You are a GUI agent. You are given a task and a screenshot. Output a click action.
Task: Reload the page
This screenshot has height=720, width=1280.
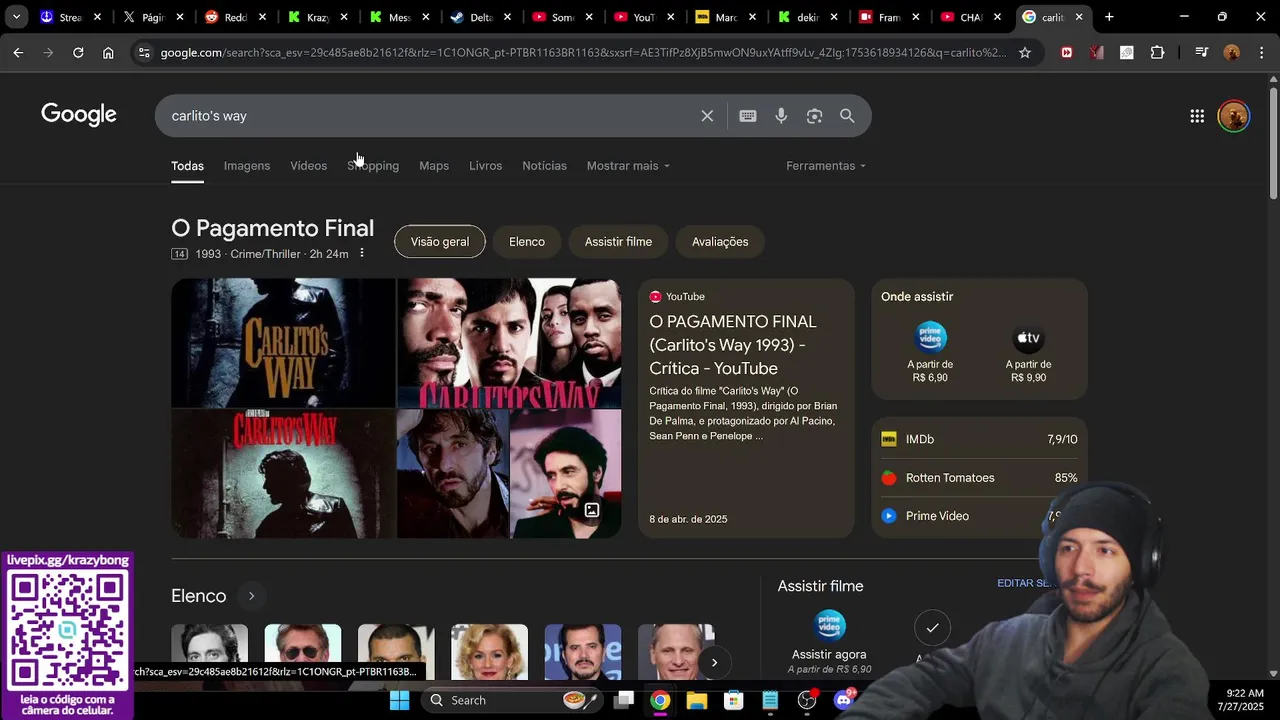[x=78, y=53]
